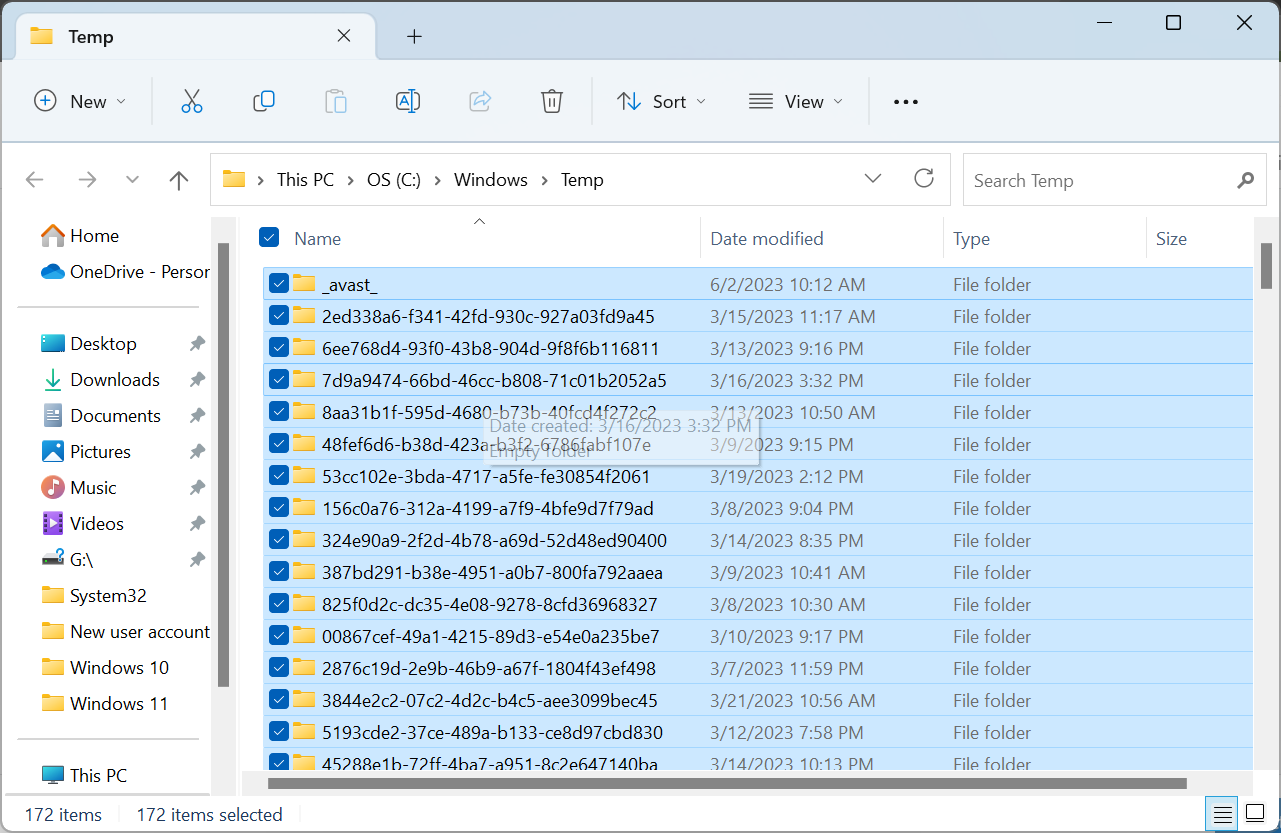This screenshot has width=1281, height=833.
Task: Click the Windows breadcrumb in address bar
Action: point(490,180)
